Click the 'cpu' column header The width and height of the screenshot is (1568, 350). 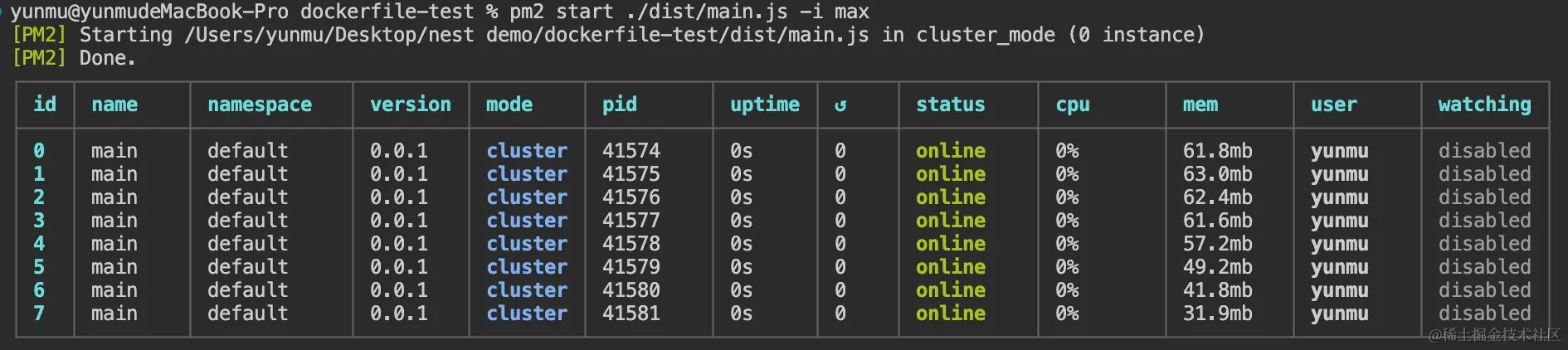click(1073, 106)
